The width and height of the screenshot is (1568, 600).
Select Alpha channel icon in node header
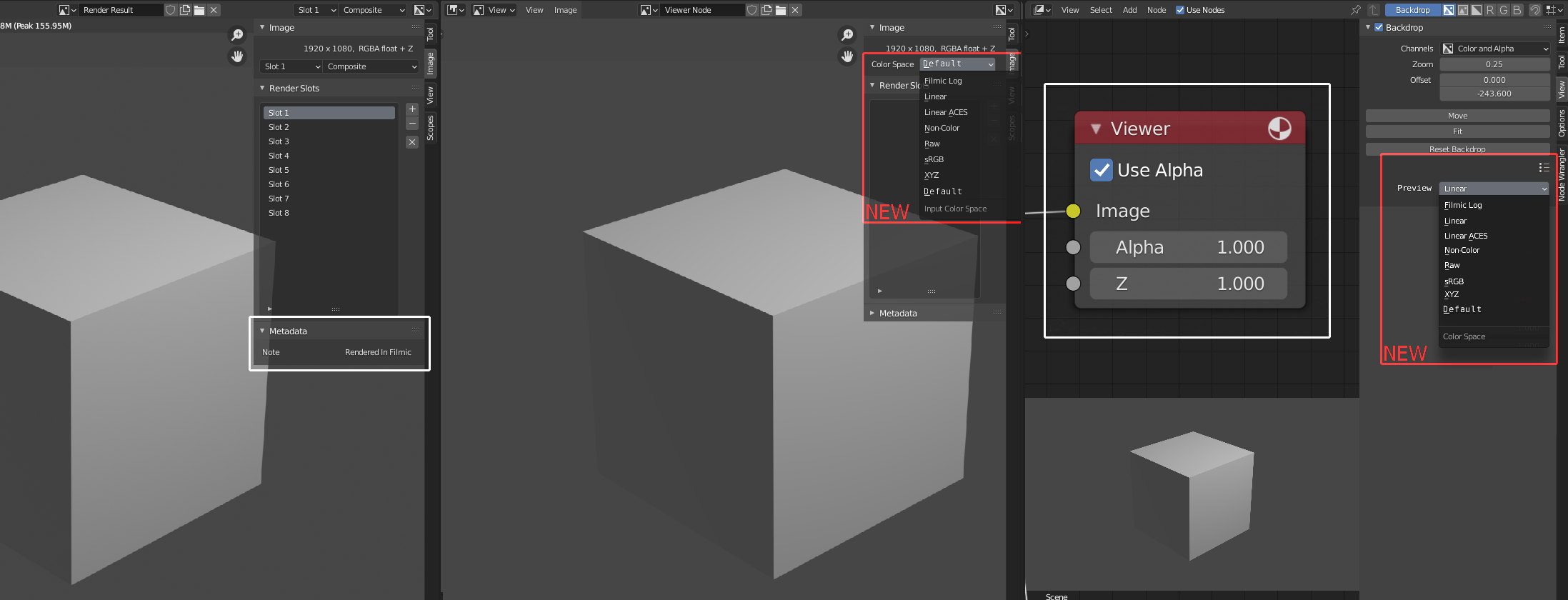click(x=1476, y=10)
